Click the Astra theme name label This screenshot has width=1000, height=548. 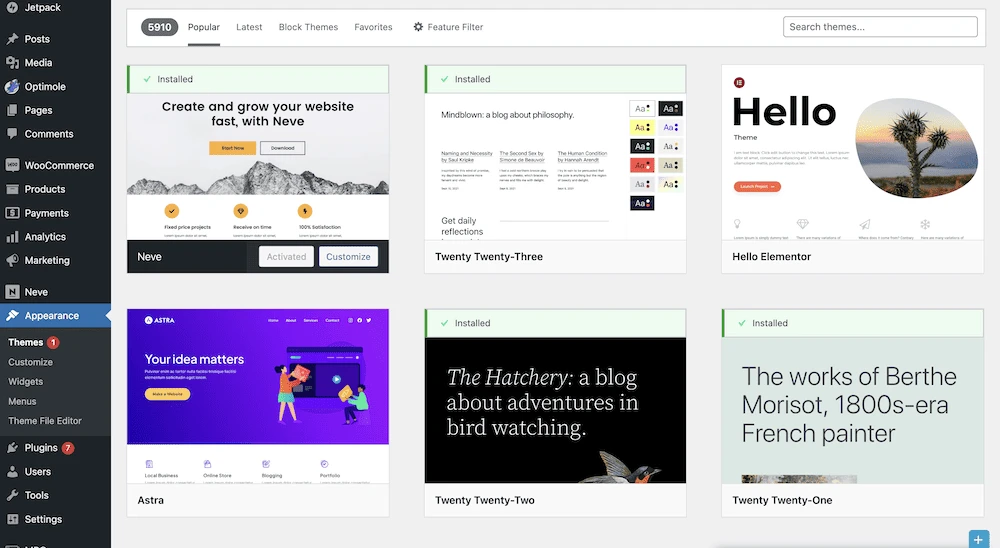click(x=151, y=500)
